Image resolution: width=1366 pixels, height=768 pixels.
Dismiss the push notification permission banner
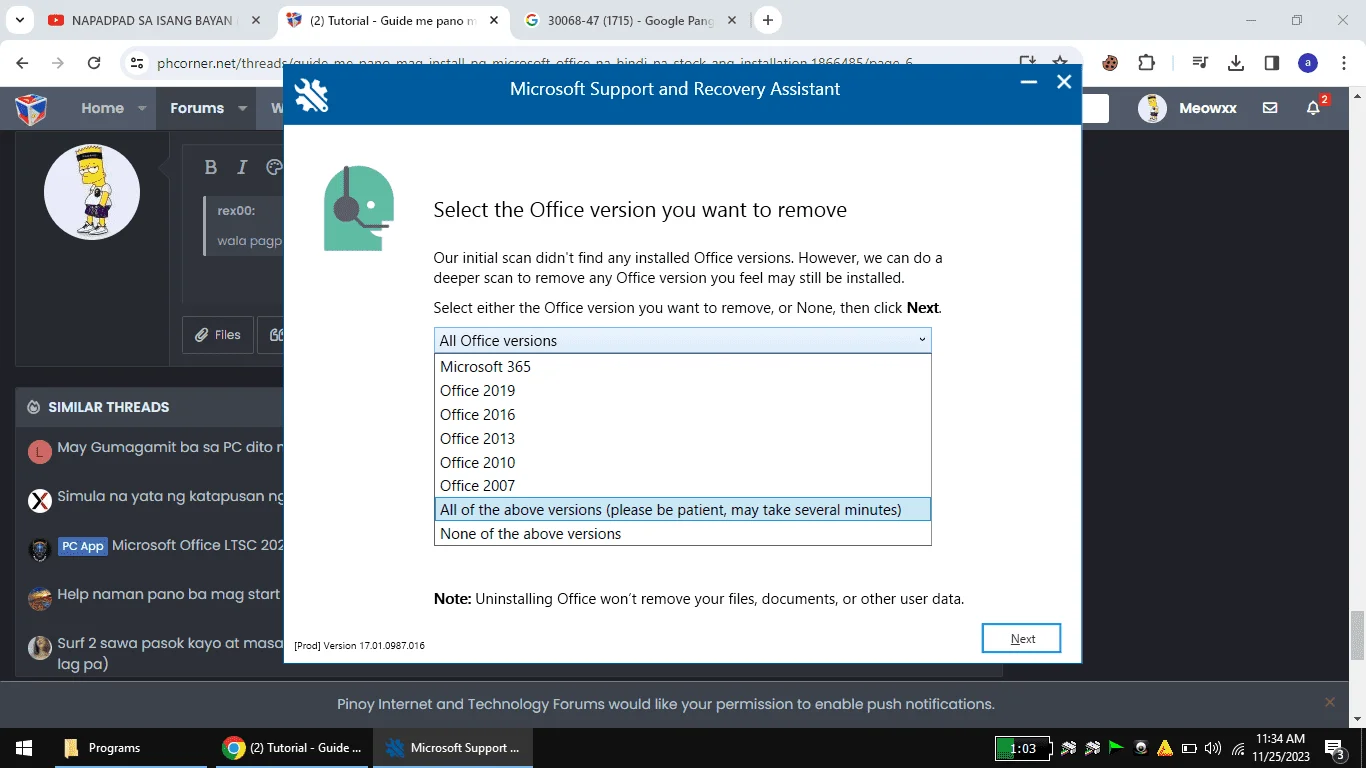point(1330,702)
